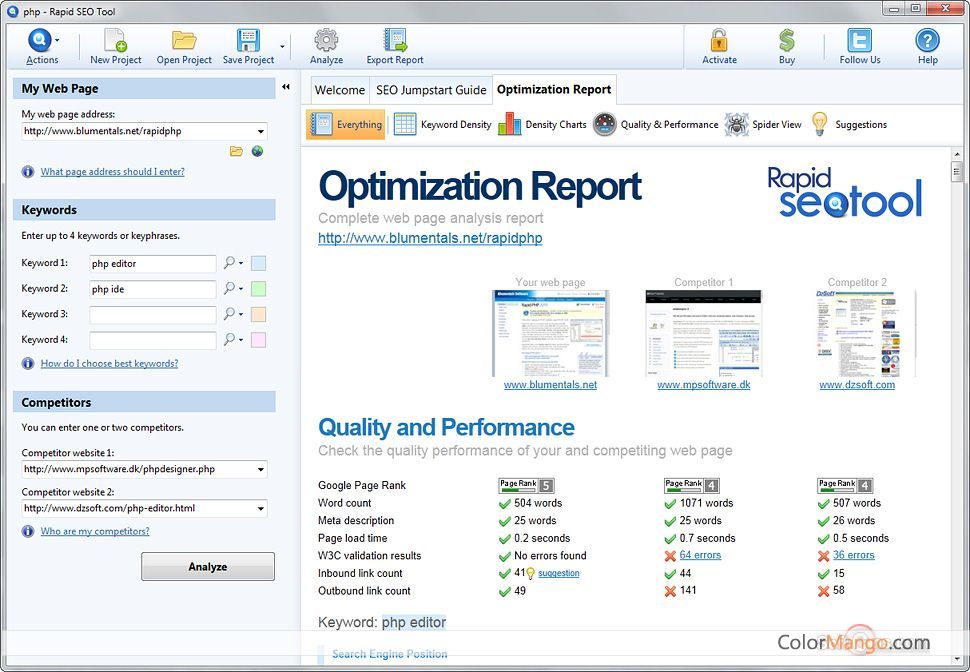Click info icon beside 'What page address'

(28, 172)
